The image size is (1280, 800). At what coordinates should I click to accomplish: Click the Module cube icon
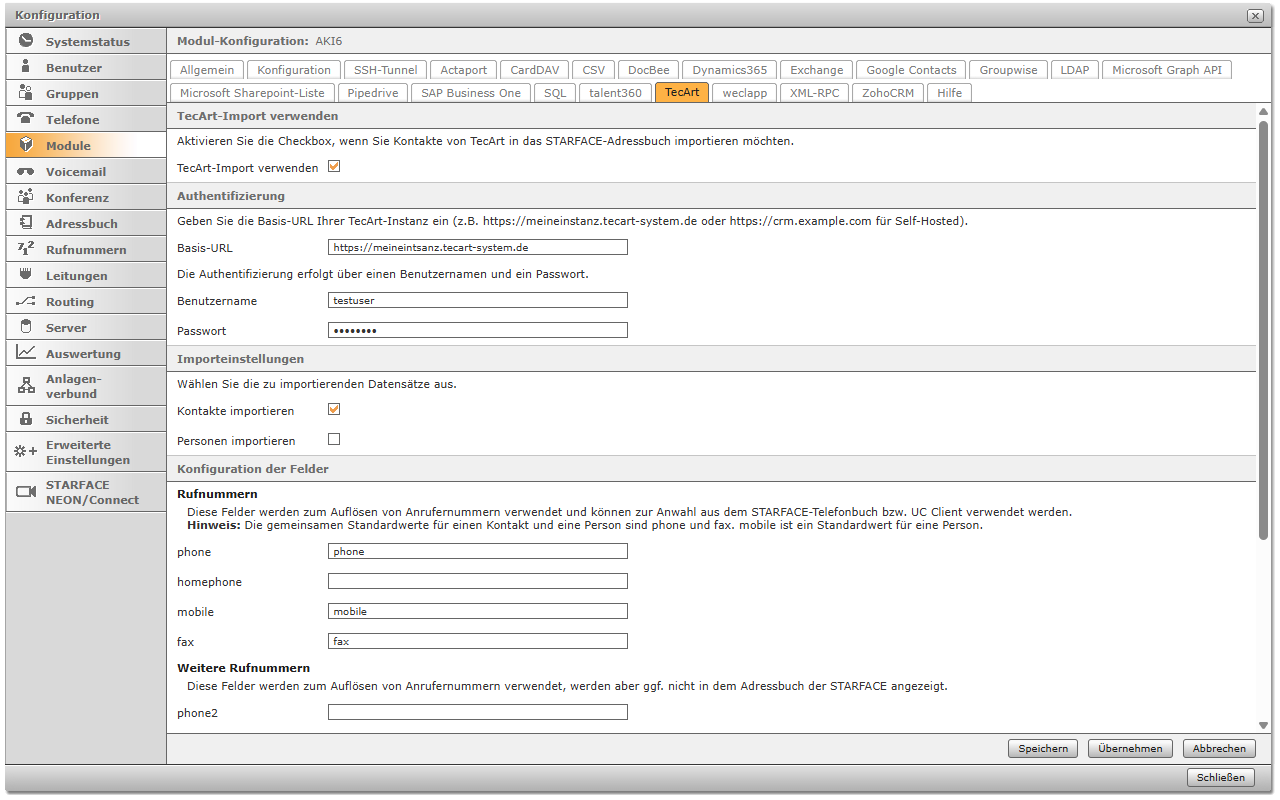click(x=26, y=145)
